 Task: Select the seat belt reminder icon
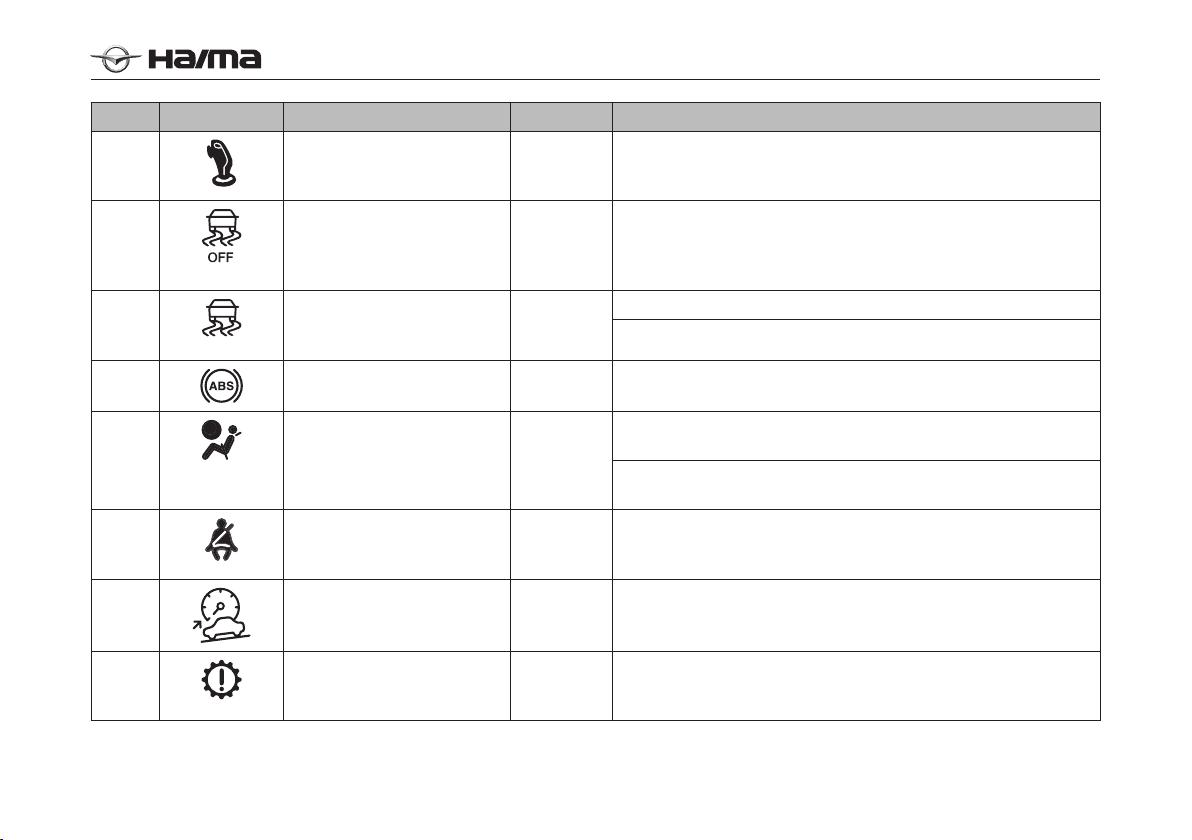pyautogui.click(x=221, y=540)
